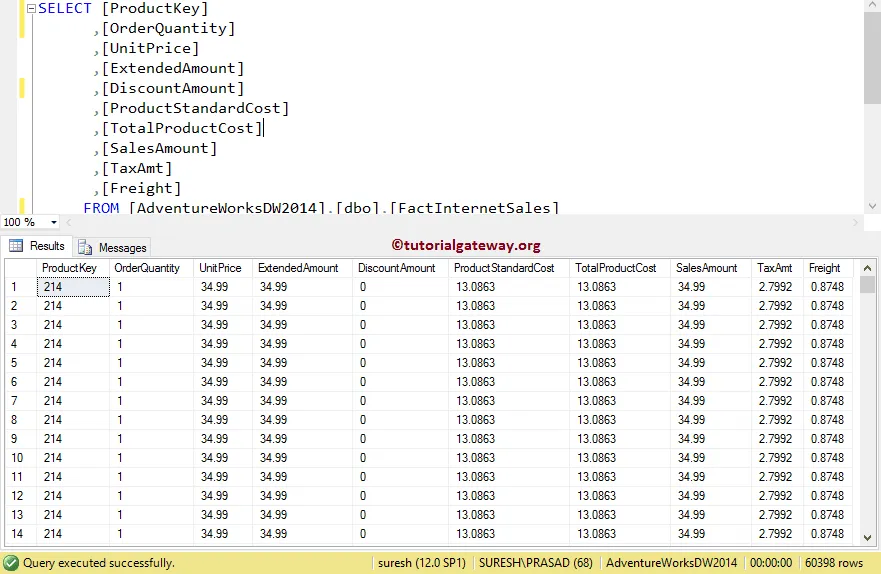Click results grid scroll up arrow

click(867, 268)
